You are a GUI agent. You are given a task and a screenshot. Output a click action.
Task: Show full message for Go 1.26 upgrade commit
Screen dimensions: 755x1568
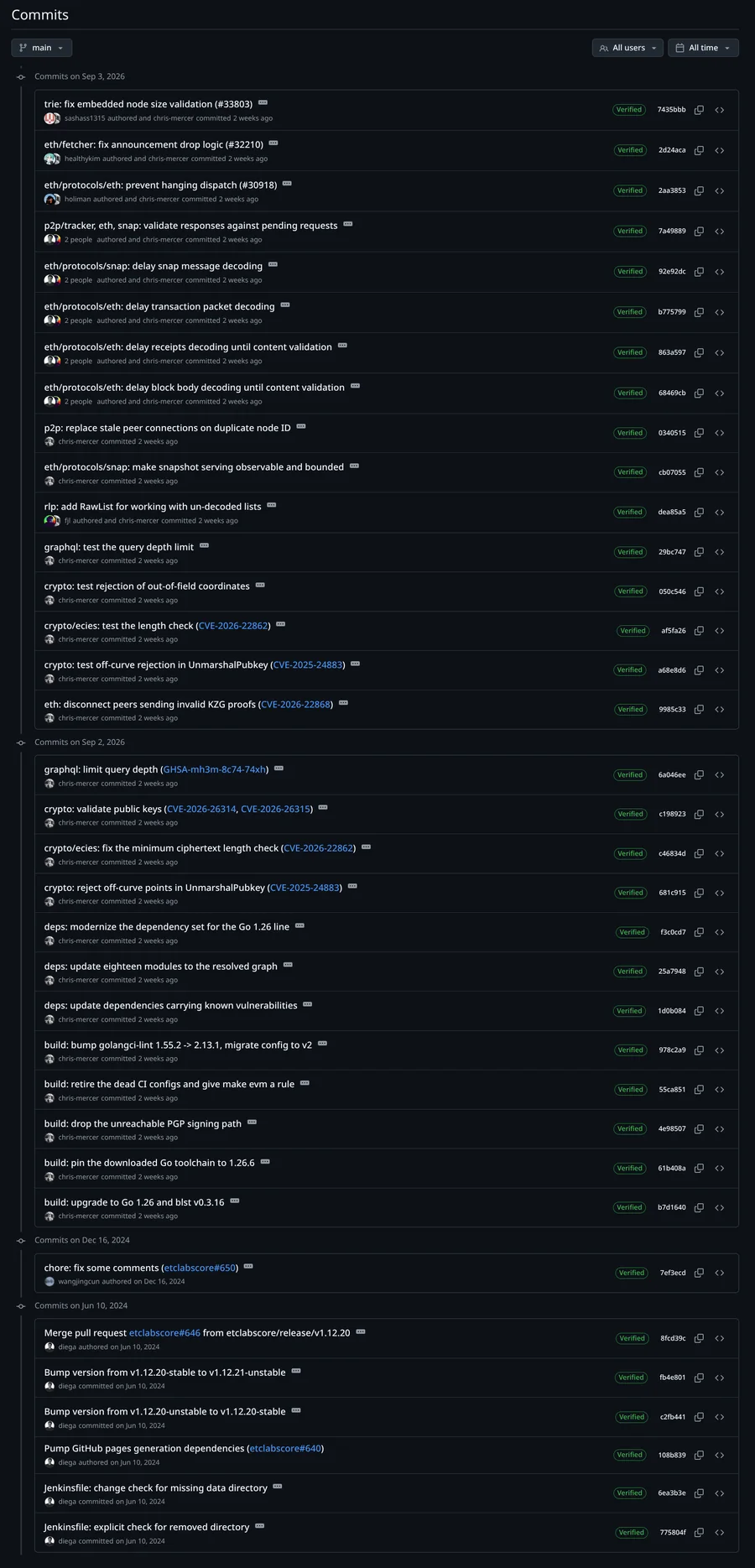tap(235, 1201)
